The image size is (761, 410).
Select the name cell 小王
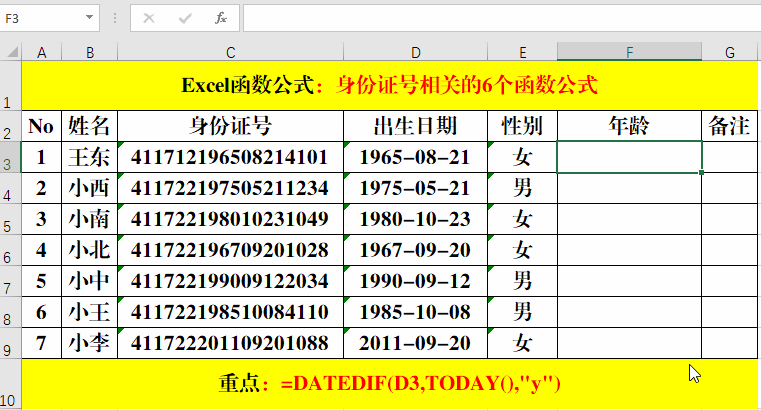point(90,312)
